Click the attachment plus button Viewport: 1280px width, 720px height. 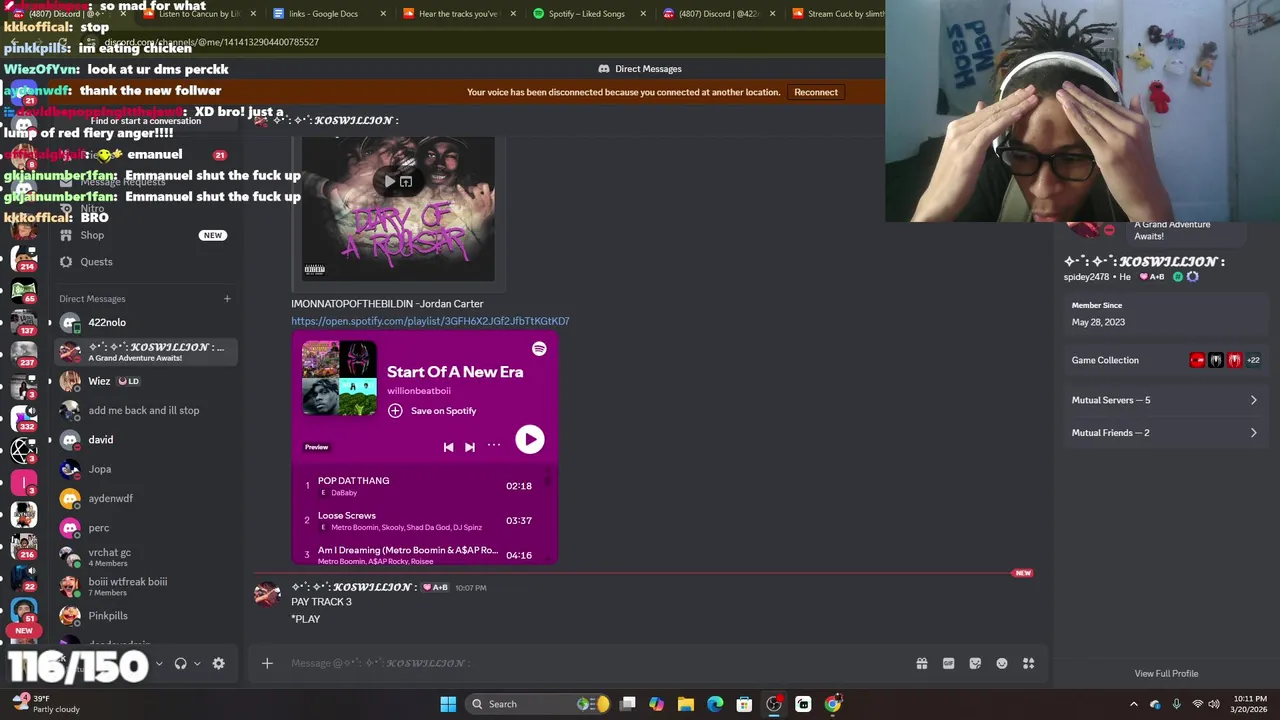(267, 663)
